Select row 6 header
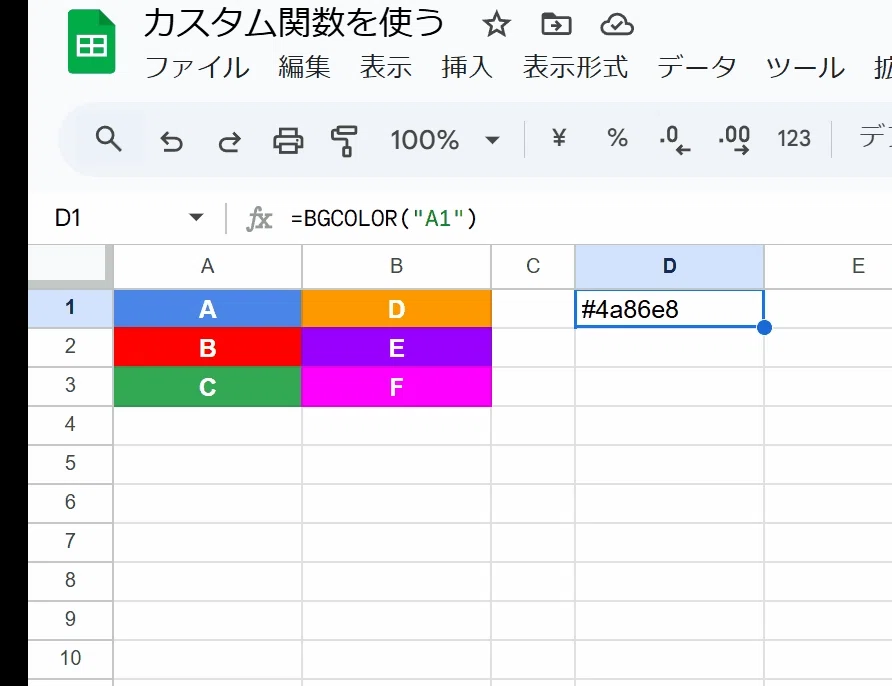 tap(70, 502)
